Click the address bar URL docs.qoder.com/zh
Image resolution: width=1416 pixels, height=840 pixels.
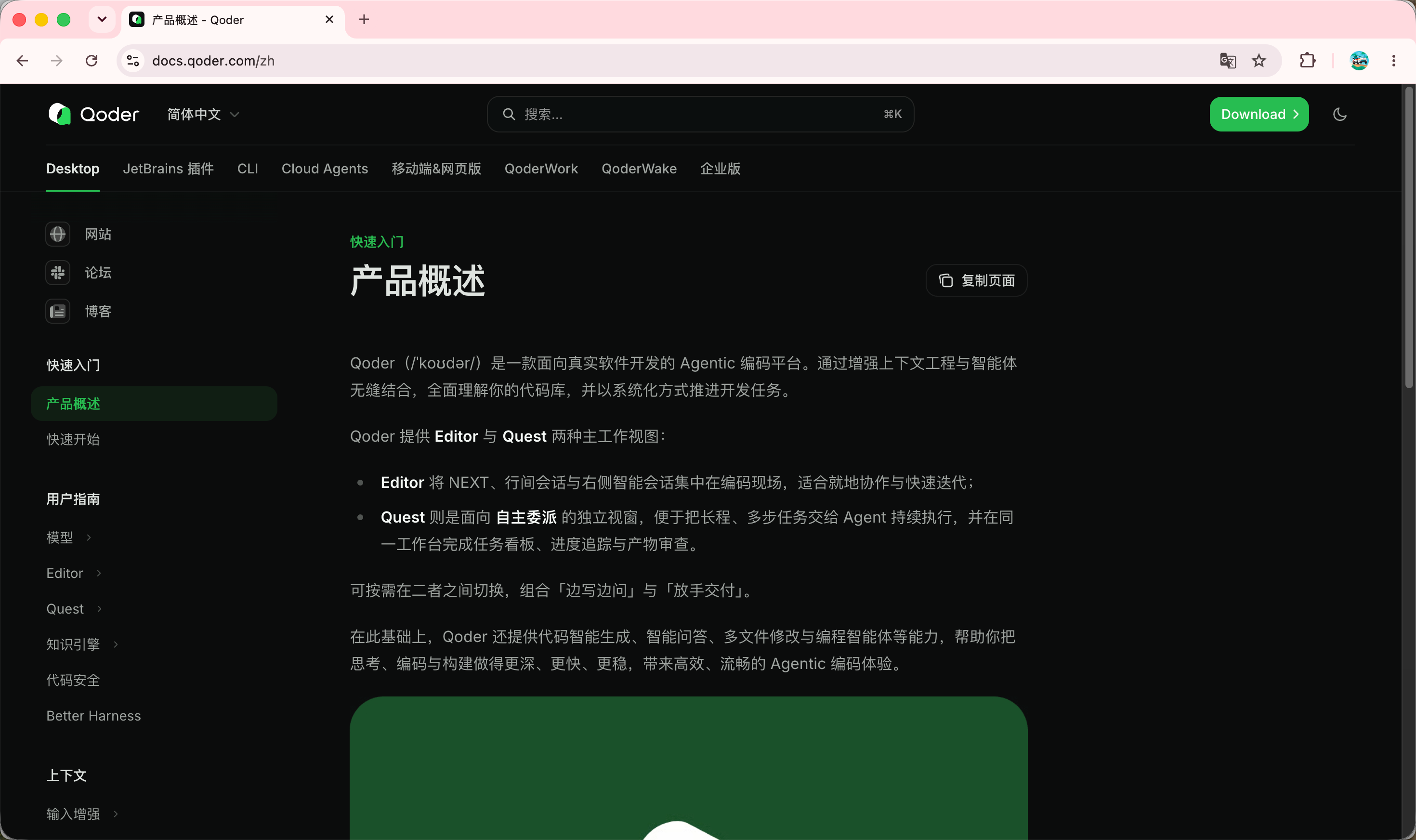click(213, 61)
